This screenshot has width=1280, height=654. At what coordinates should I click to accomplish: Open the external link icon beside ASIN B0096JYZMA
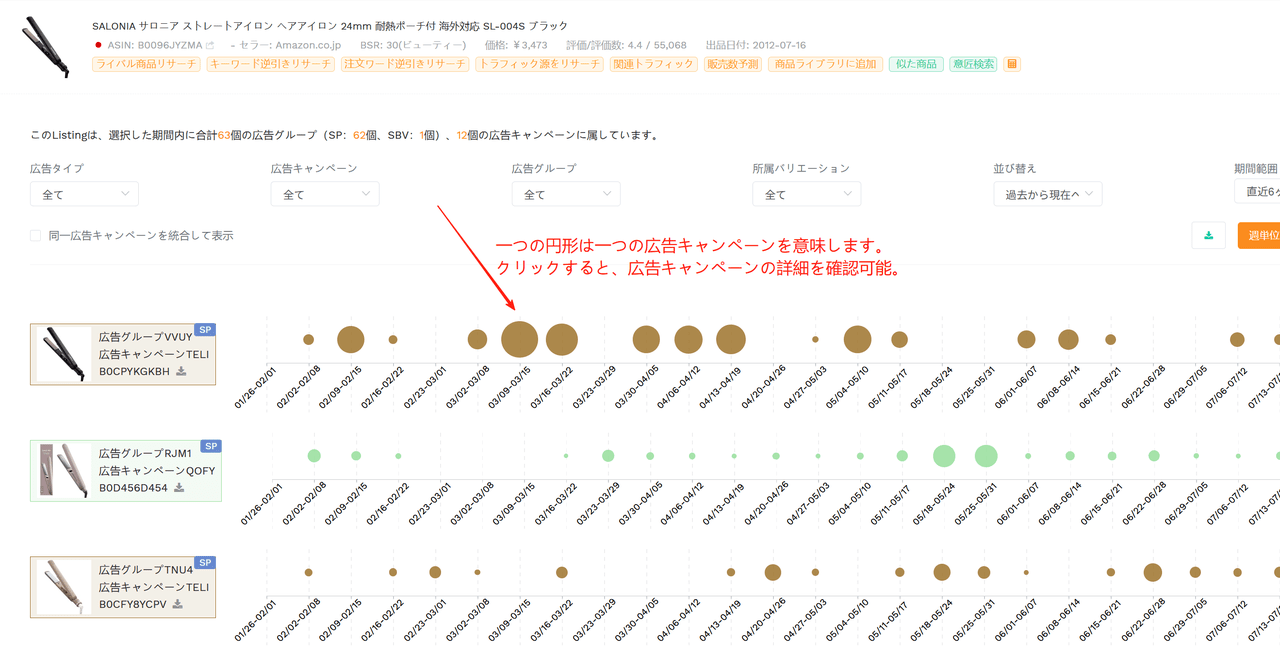210,45
